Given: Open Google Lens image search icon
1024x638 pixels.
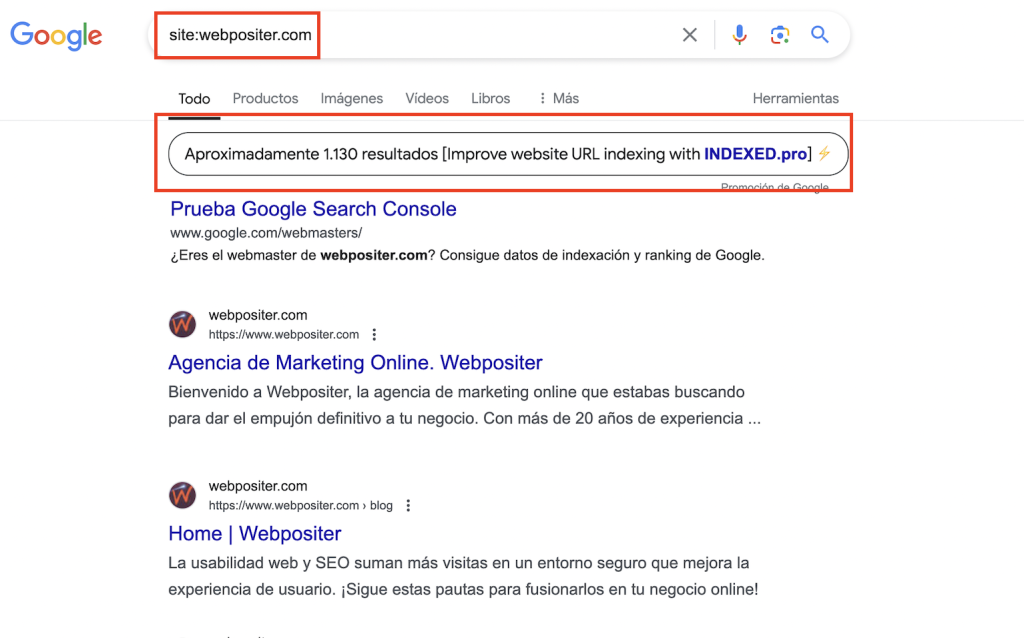Looking at the screenshot, I should click(780, 35).
